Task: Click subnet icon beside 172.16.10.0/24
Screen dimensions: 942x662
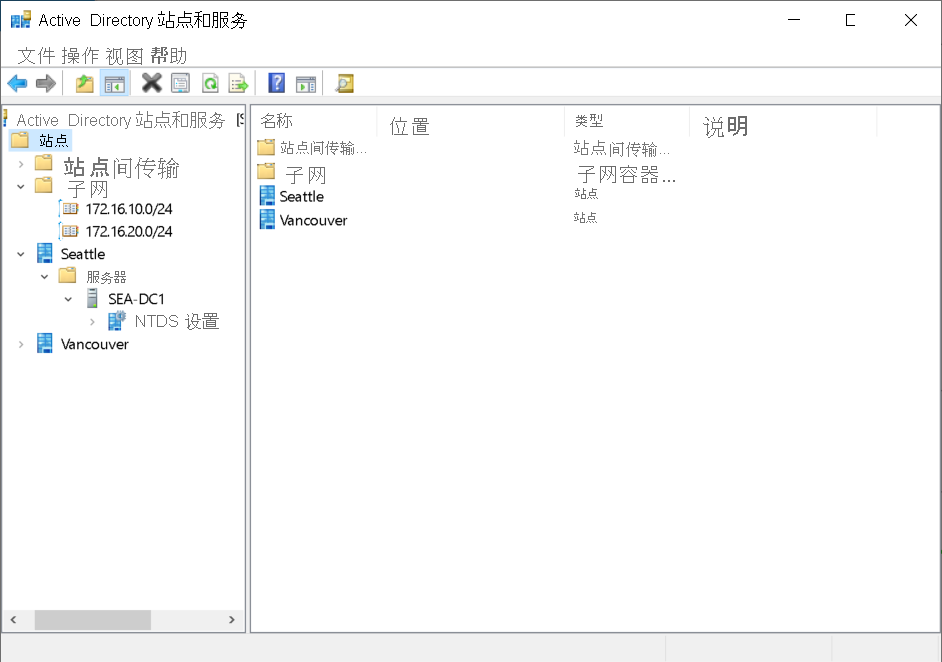Action: [x=70, y=208]
